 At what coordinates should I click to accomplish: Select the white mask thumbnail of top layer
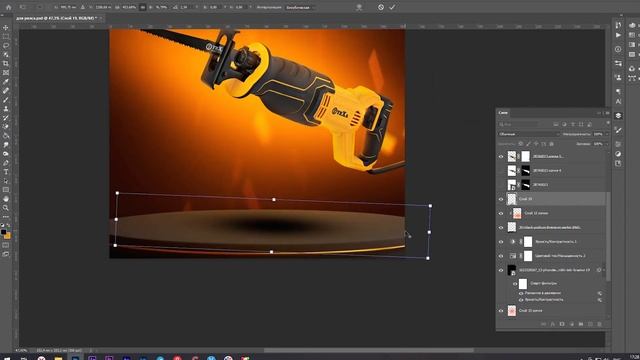tap(525, 156)
